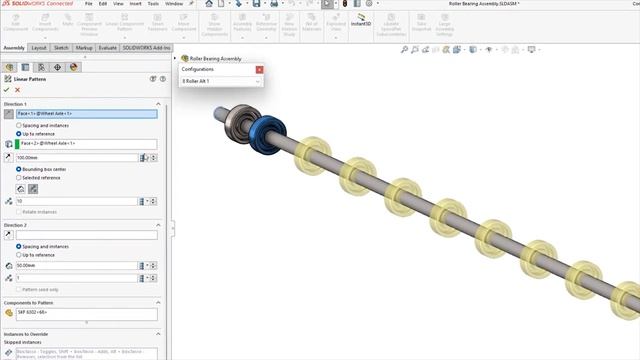The image size is (640, 360).
Task: Collapse the Components to Pattern section
Action: click(158, 303)
